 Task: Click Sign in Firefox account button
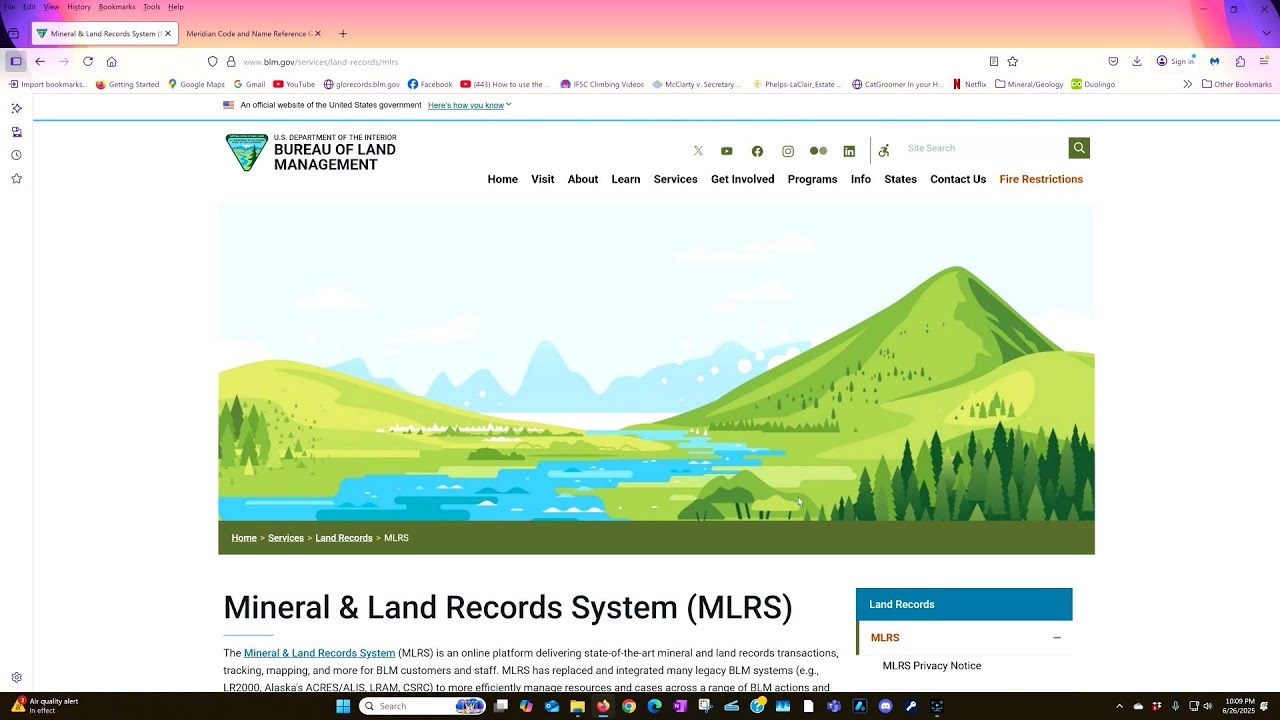[x=1176, y=61]
